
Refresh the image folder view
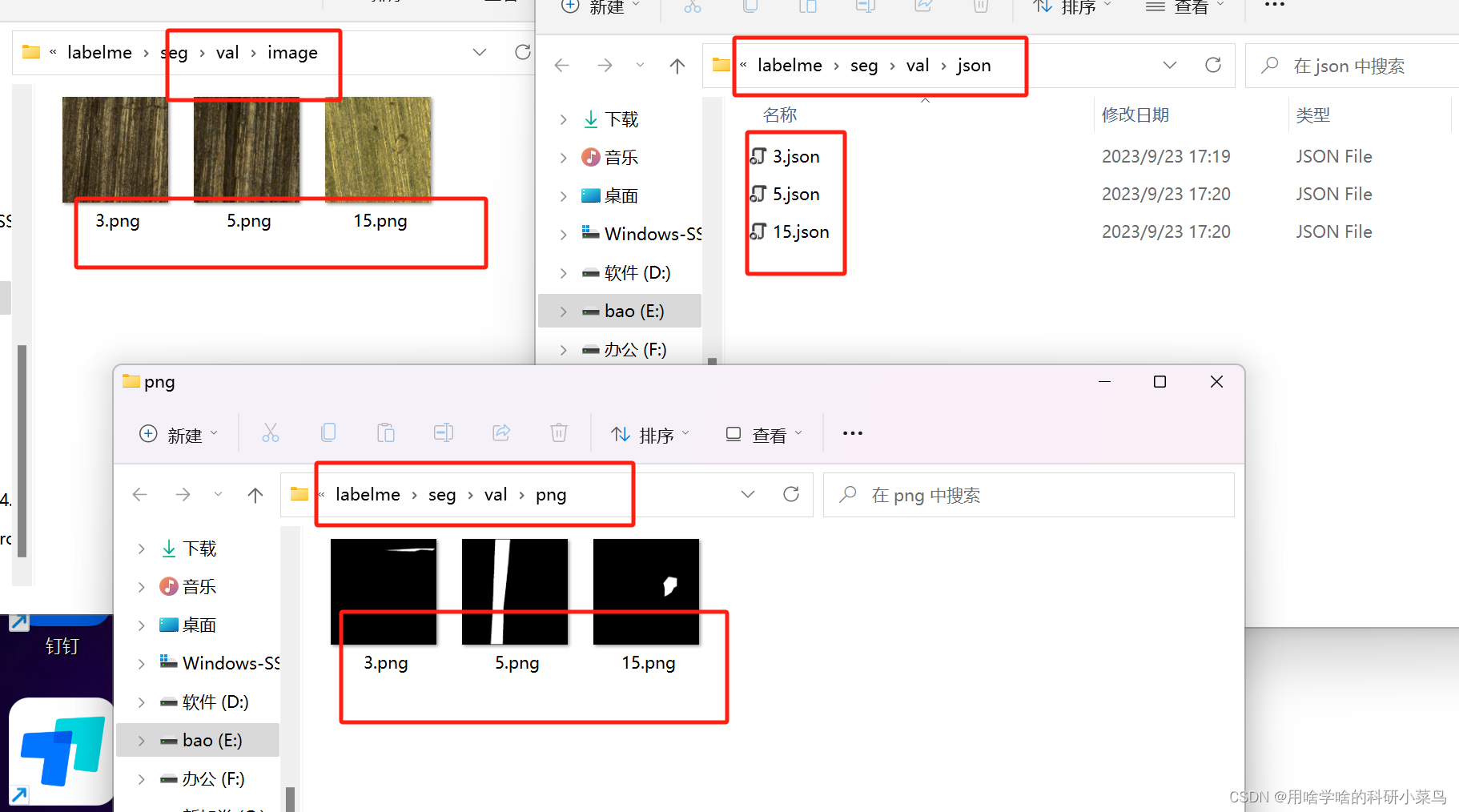[x=523, y=52]
